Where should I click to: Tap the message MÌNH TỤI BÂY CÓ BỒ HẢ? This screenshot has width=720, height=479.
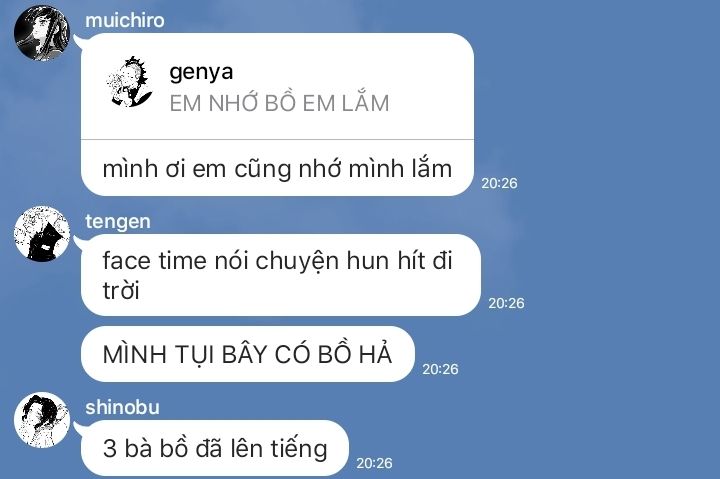point(248,354)
